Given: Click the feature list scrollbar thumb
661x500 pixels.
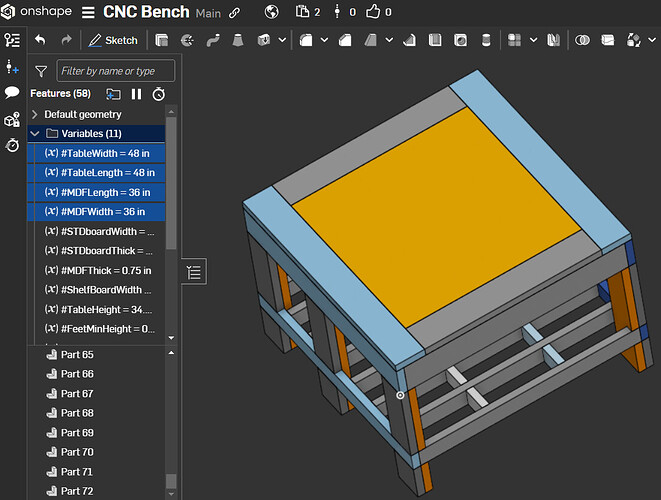Looking at the screenshot, I should (x=171, y=183).
